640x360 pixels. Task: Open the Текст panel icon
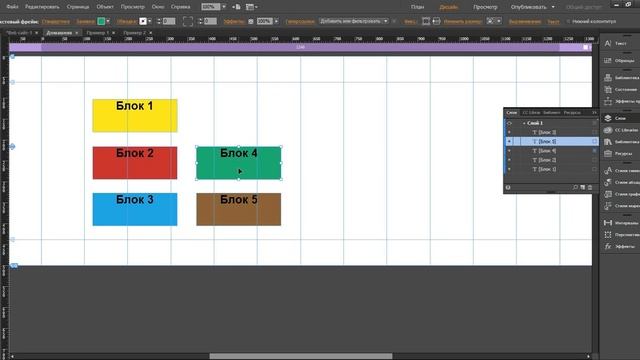[608, 43]
